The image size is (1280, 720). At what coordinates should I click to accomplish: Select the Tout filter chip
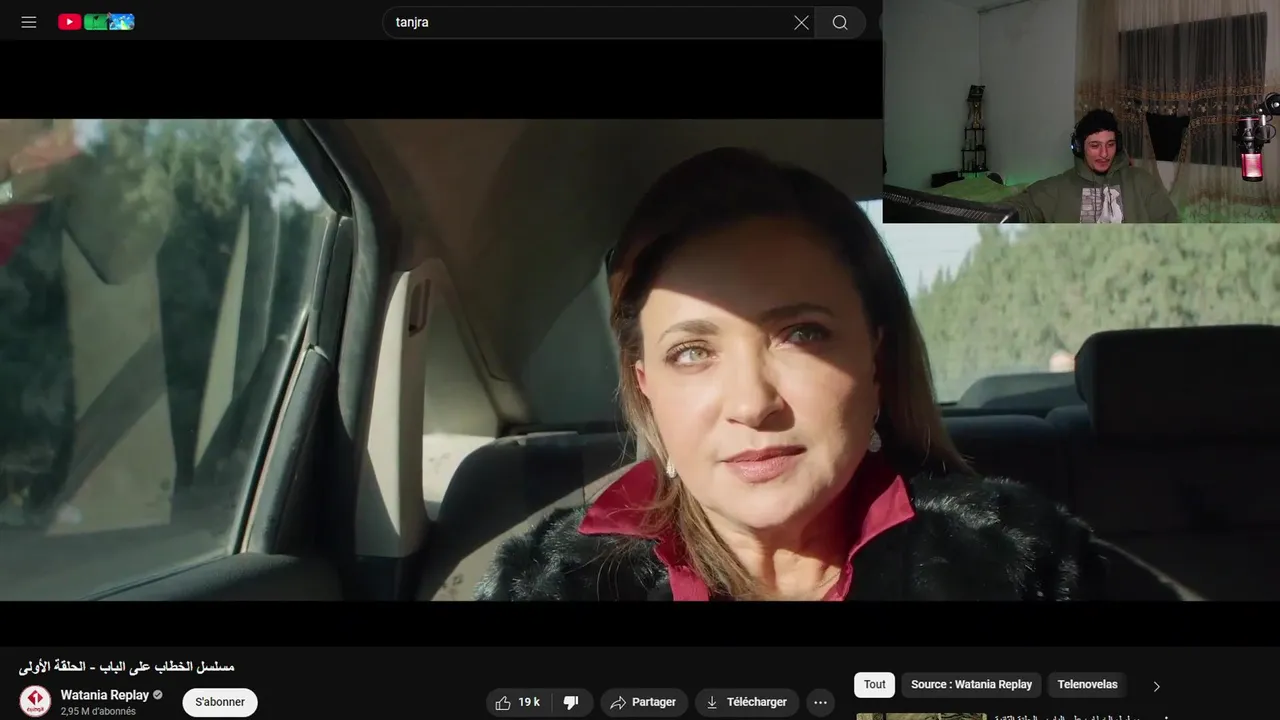pos(874,684)
